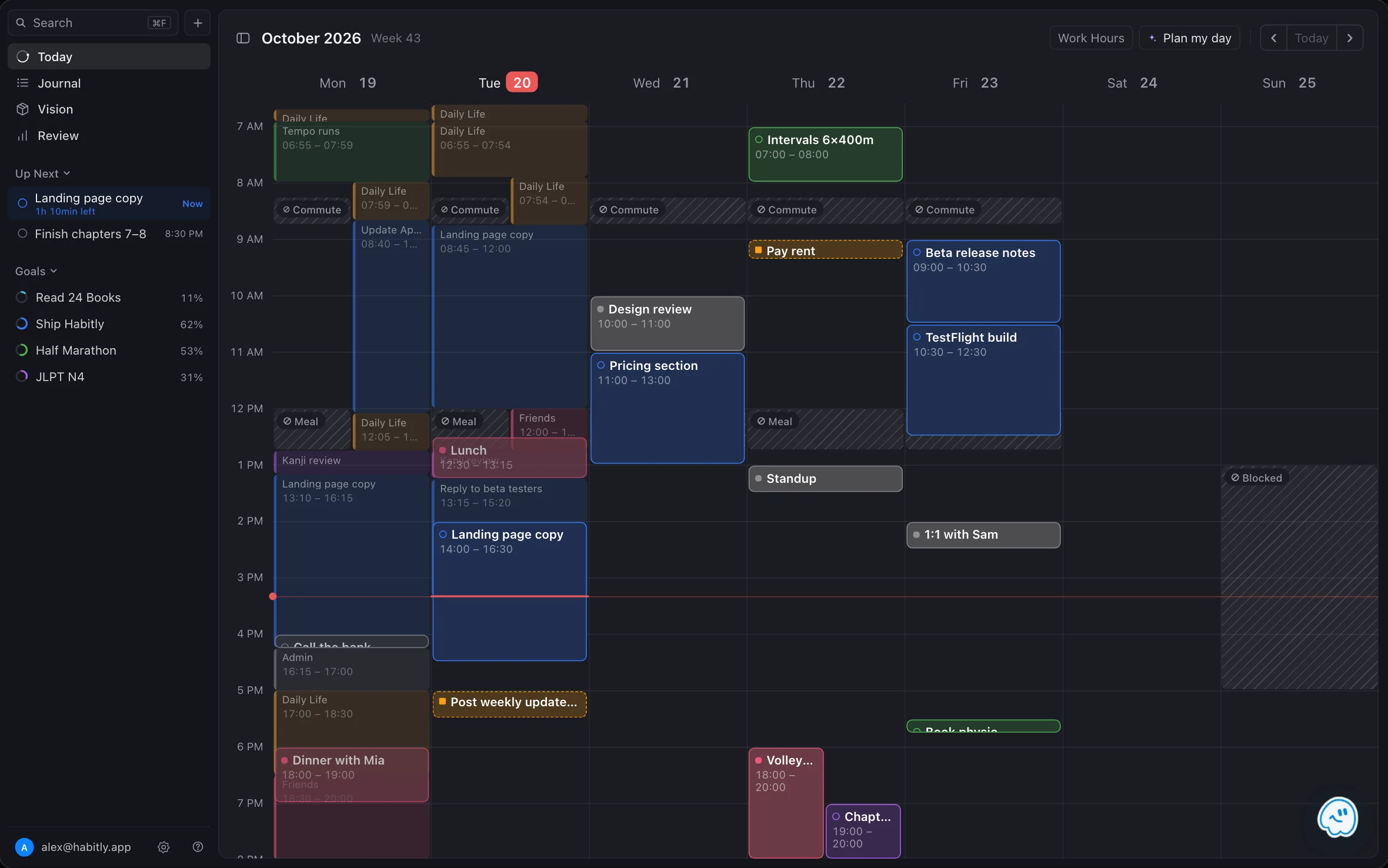Click the Plan my day sparkle icon
The height and width of the screenshot is (868, 1388).
tap(1152, 38)
